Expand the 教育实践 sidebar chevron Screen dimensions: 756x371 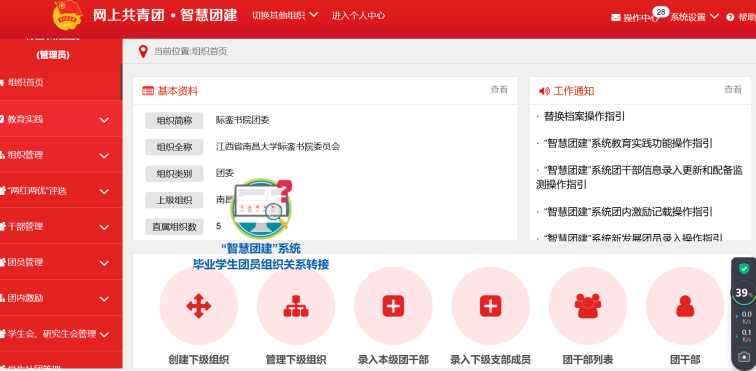click(x=105, y=120)
